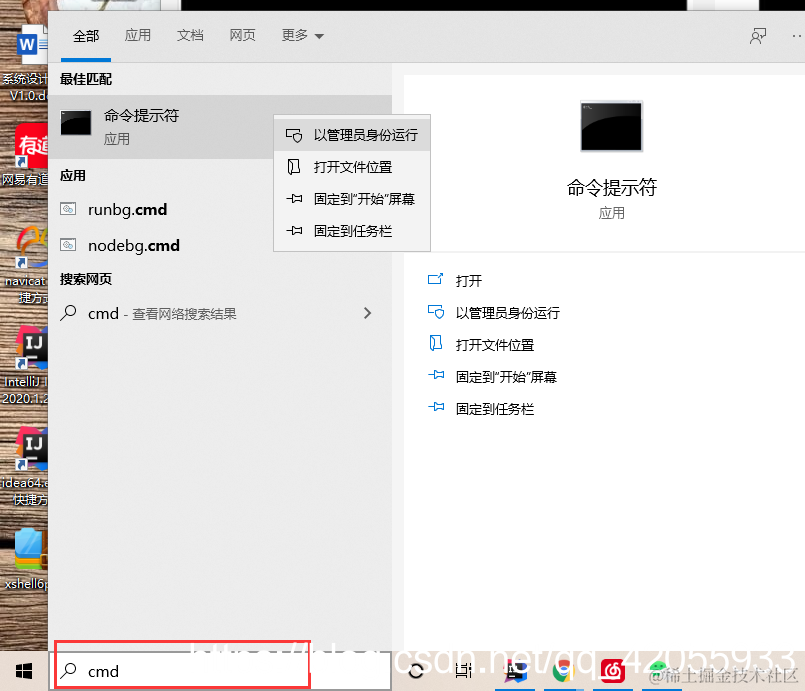Screen dimensions: 805x691
Task: Expand the cmd web search results chevron
Action: pos(368,313)
